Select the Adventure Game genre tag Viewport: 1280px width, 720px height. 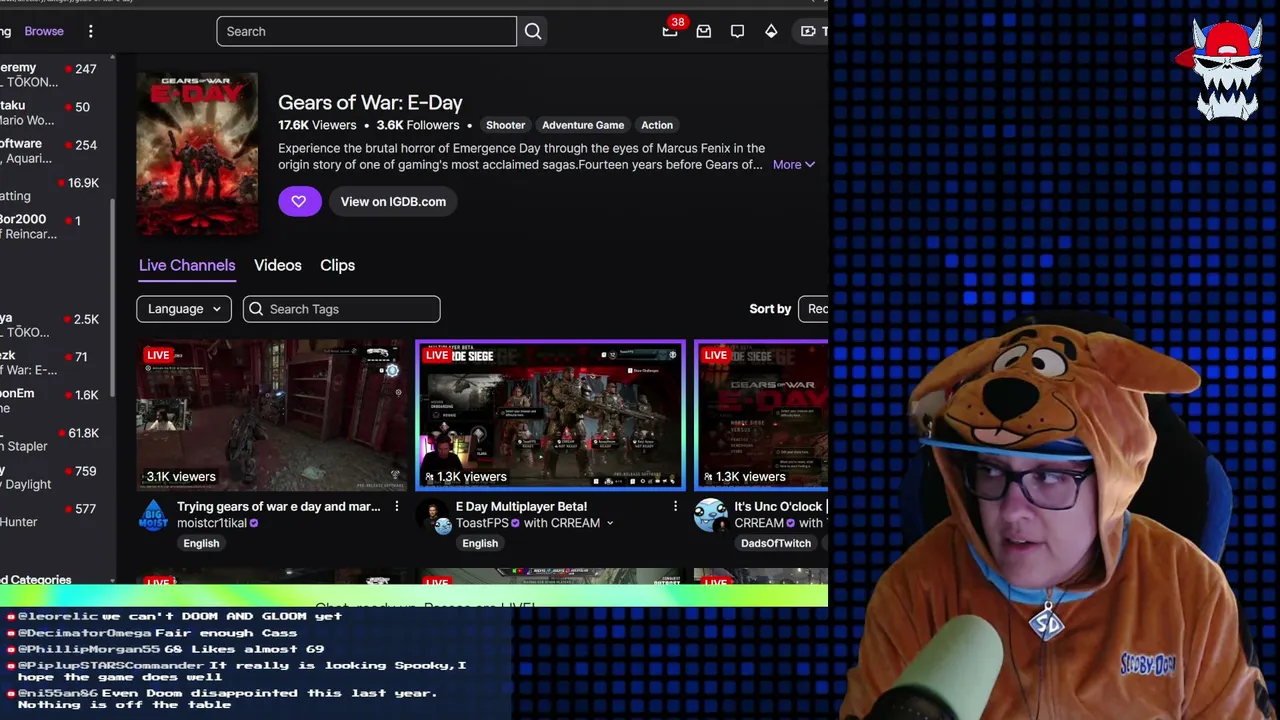pos(583,125)
